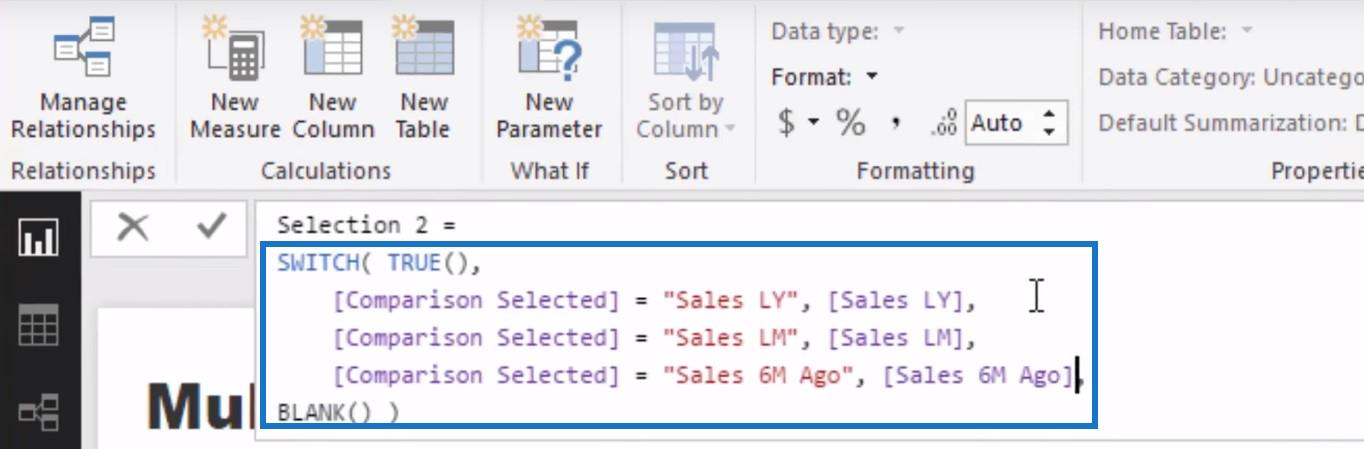
Task: Open the Format dropdown
Action: [x=825, y=76]
